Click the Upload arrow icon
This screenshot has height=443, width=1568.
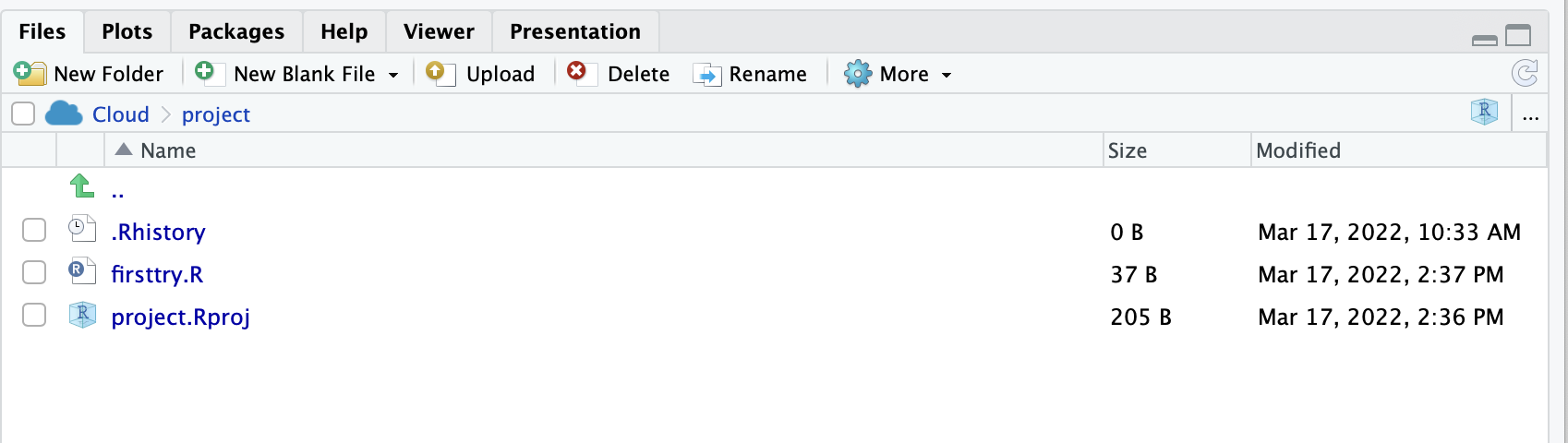440,74
